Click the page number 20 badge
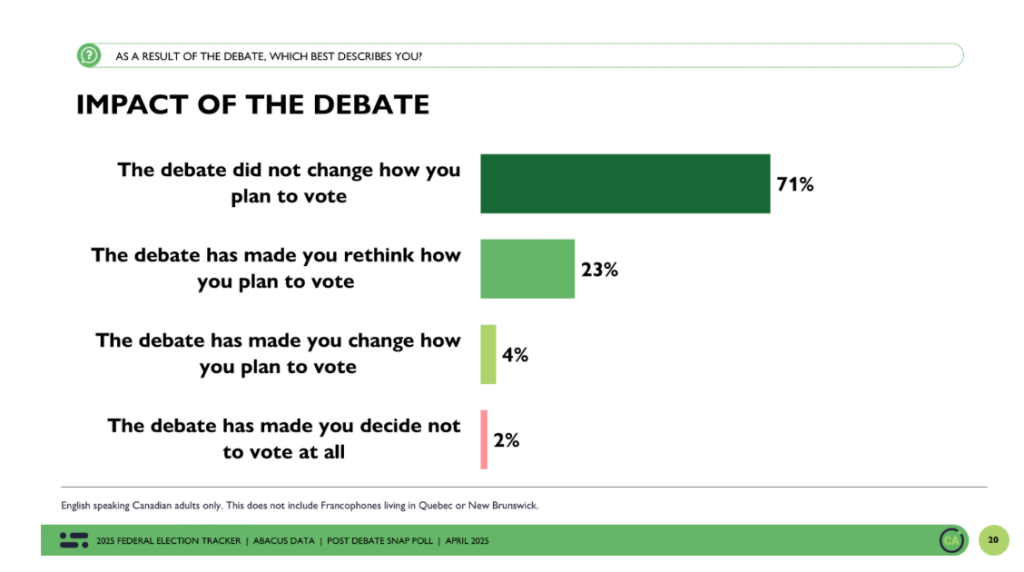1024x572 pixels. [993, 540]
